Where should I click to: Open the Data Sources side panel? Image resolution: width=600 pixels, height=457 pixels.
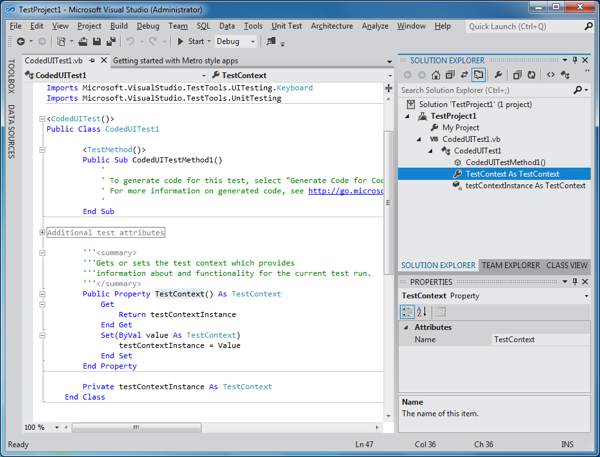(11, 131)
